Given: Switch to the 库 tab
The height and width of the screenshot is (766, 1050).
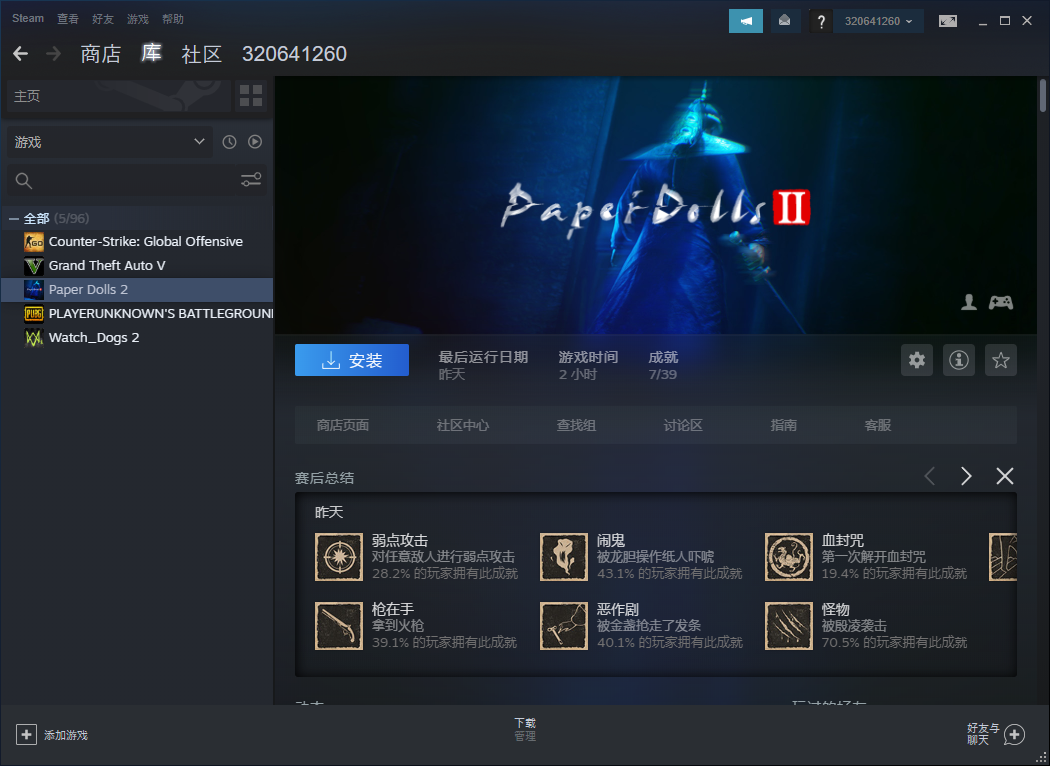Looking at the screenshot, I should tap(151, 54).
